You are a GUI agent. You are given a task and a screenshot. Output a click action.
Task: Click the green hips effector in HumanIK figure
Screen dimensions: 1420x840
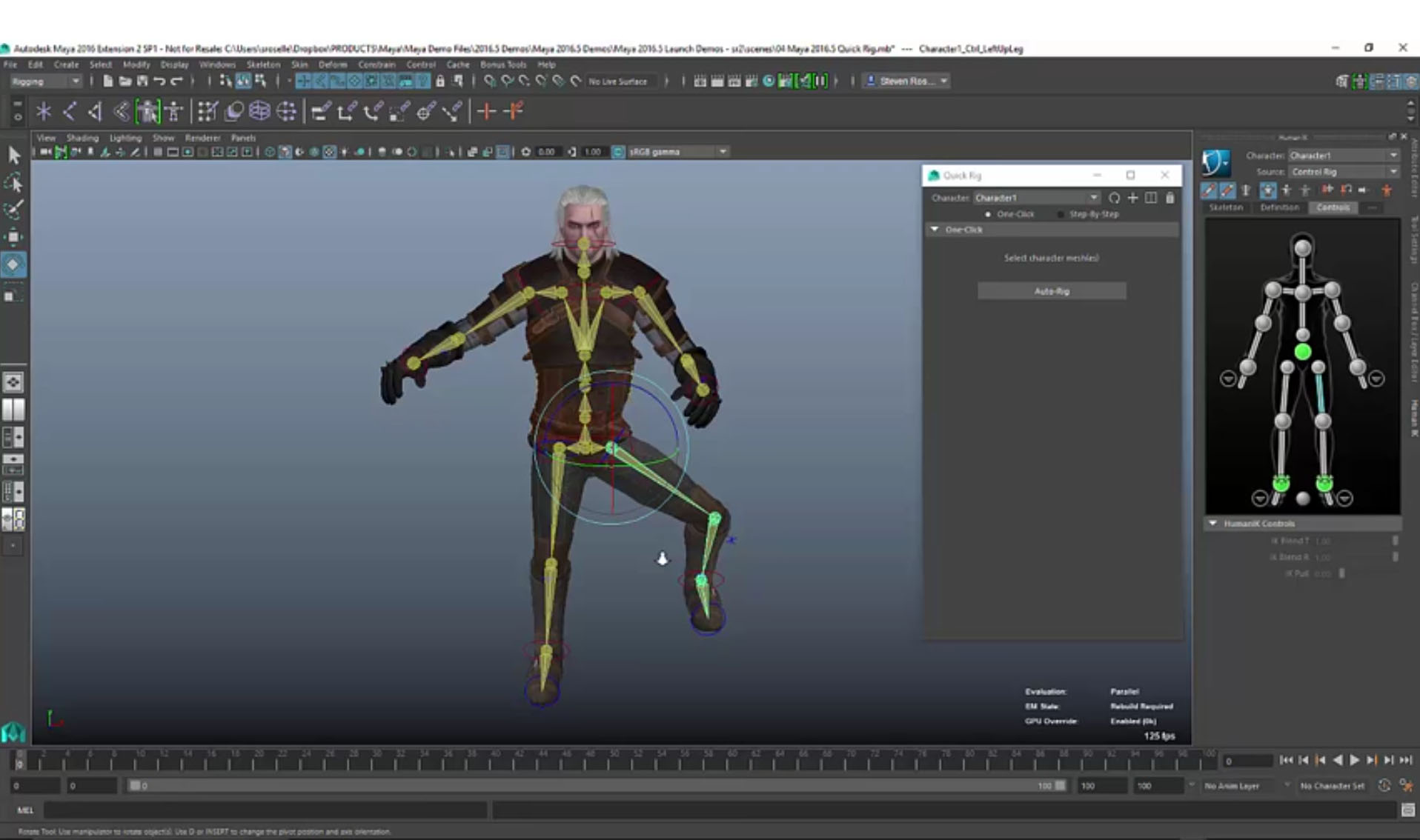click(x=1302, y=351)
